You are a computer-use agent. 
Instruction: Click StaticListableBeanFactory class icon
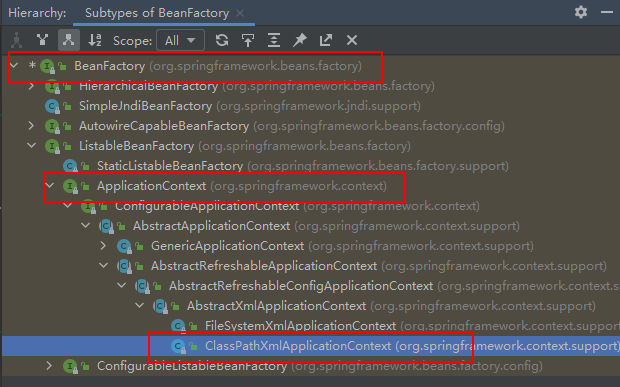pos(70,166)
